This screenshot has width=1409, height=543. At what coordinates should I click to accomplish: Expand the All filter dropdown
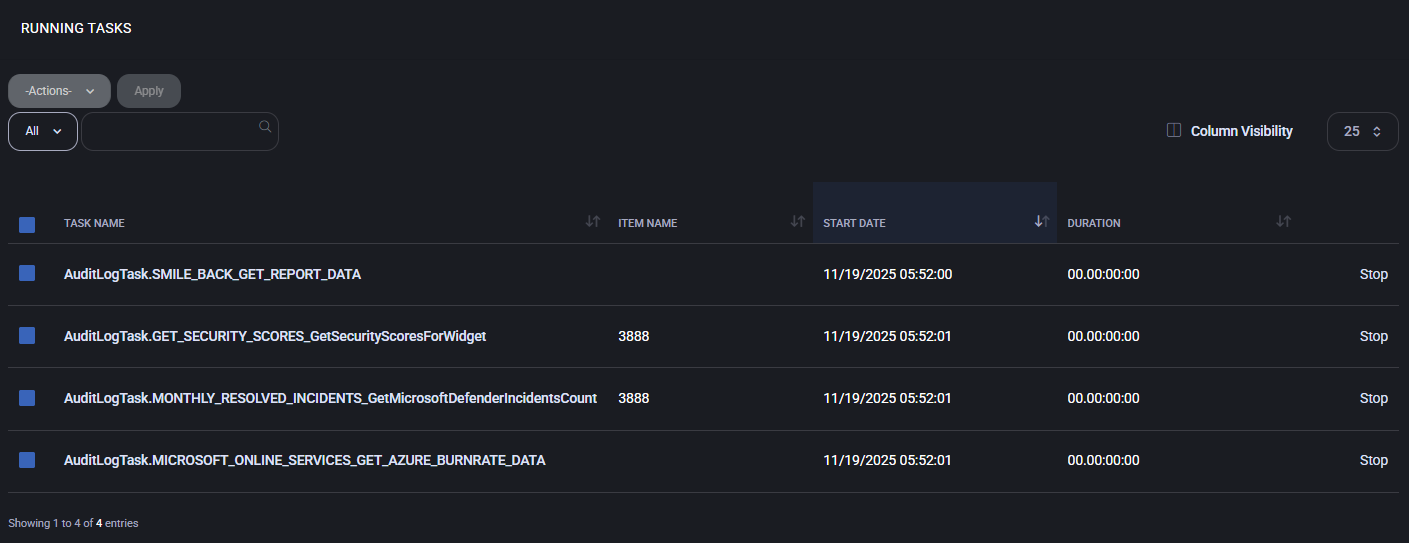point(43,131)
